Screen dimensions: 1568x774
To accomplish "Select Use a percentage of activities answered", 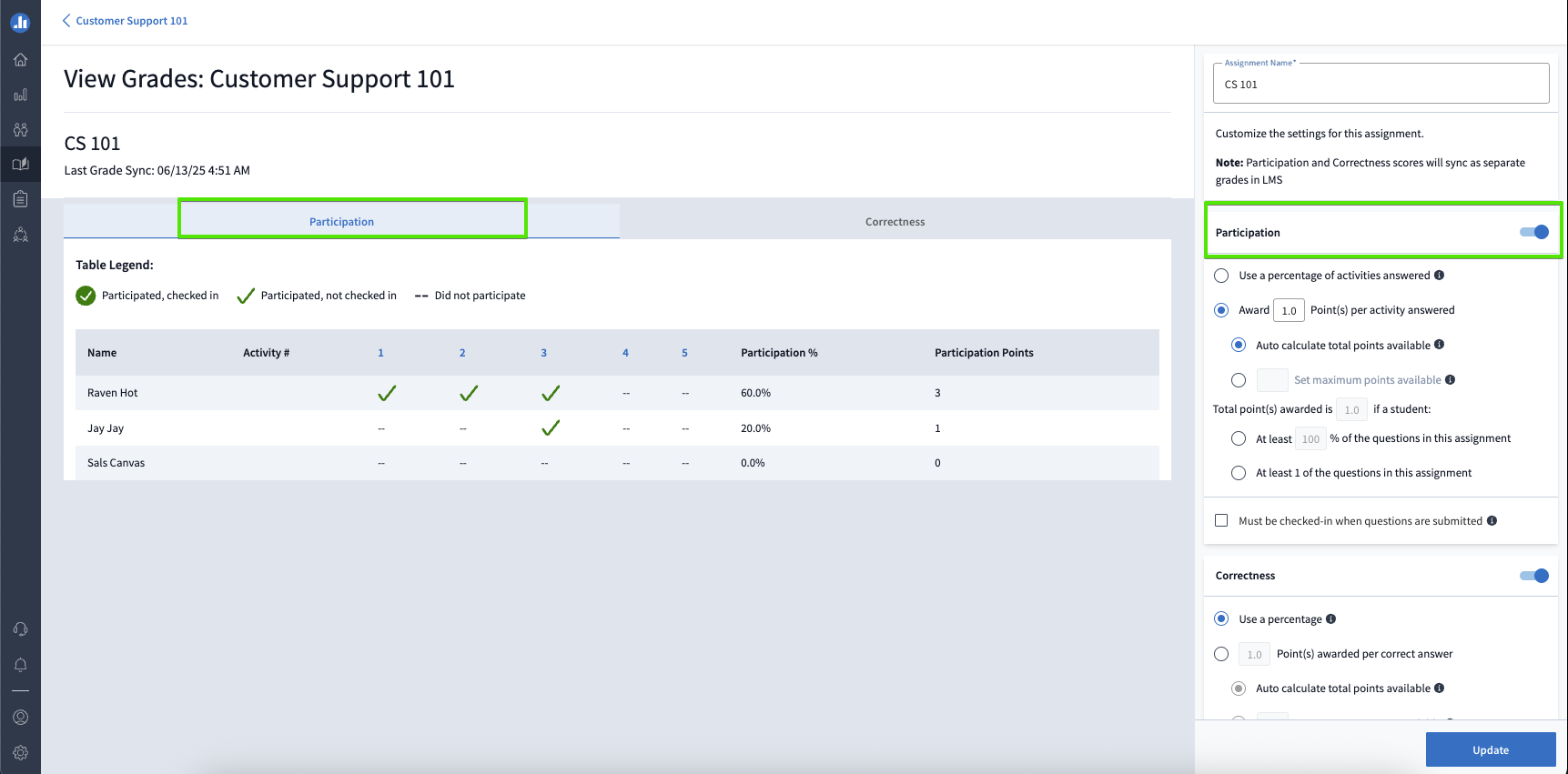I will (x=1221, y=276).
